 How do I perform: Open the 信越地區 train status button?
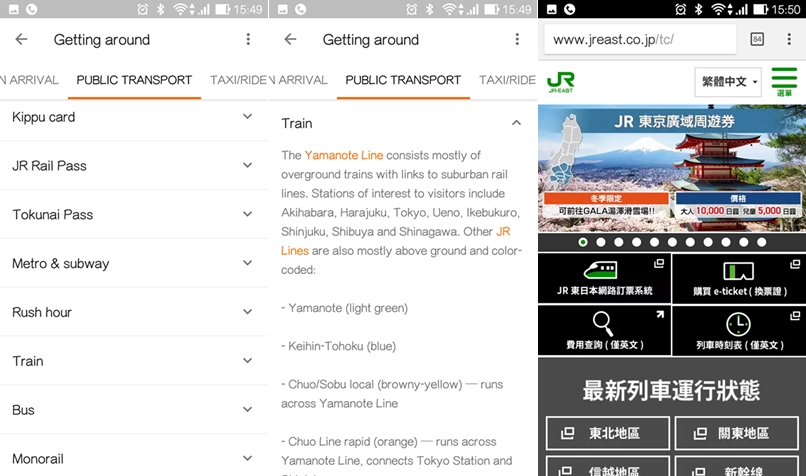pyautogui.click(x=608, y=466)
